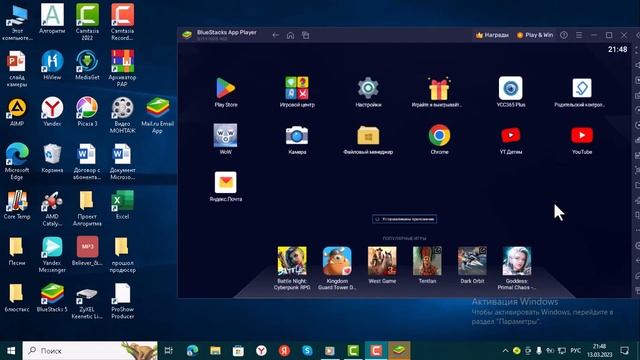Launch Chrome inside BlueStacks
Screen dimensions: 640x360
(439, 136)
